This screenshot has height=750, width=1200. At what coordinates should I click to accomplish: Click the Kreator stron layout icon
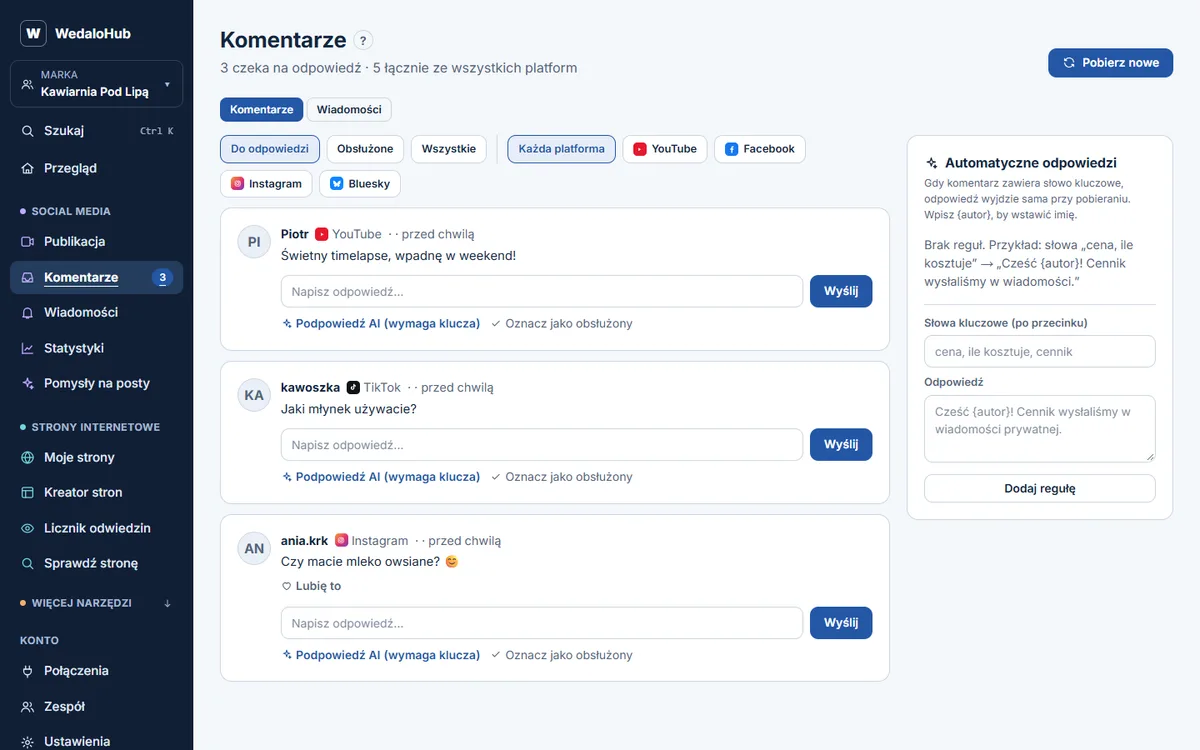[28, 492]
